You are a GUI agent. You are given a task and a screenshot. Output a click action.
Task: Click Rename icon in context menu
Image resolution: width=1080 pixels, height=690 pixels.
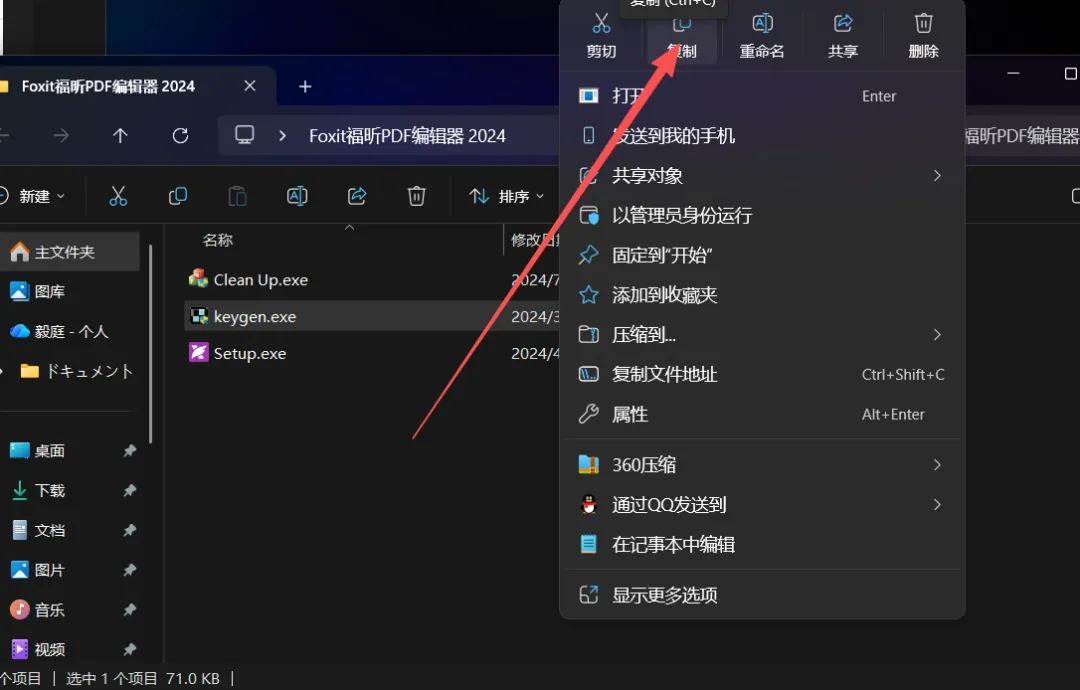coord(762,23)
